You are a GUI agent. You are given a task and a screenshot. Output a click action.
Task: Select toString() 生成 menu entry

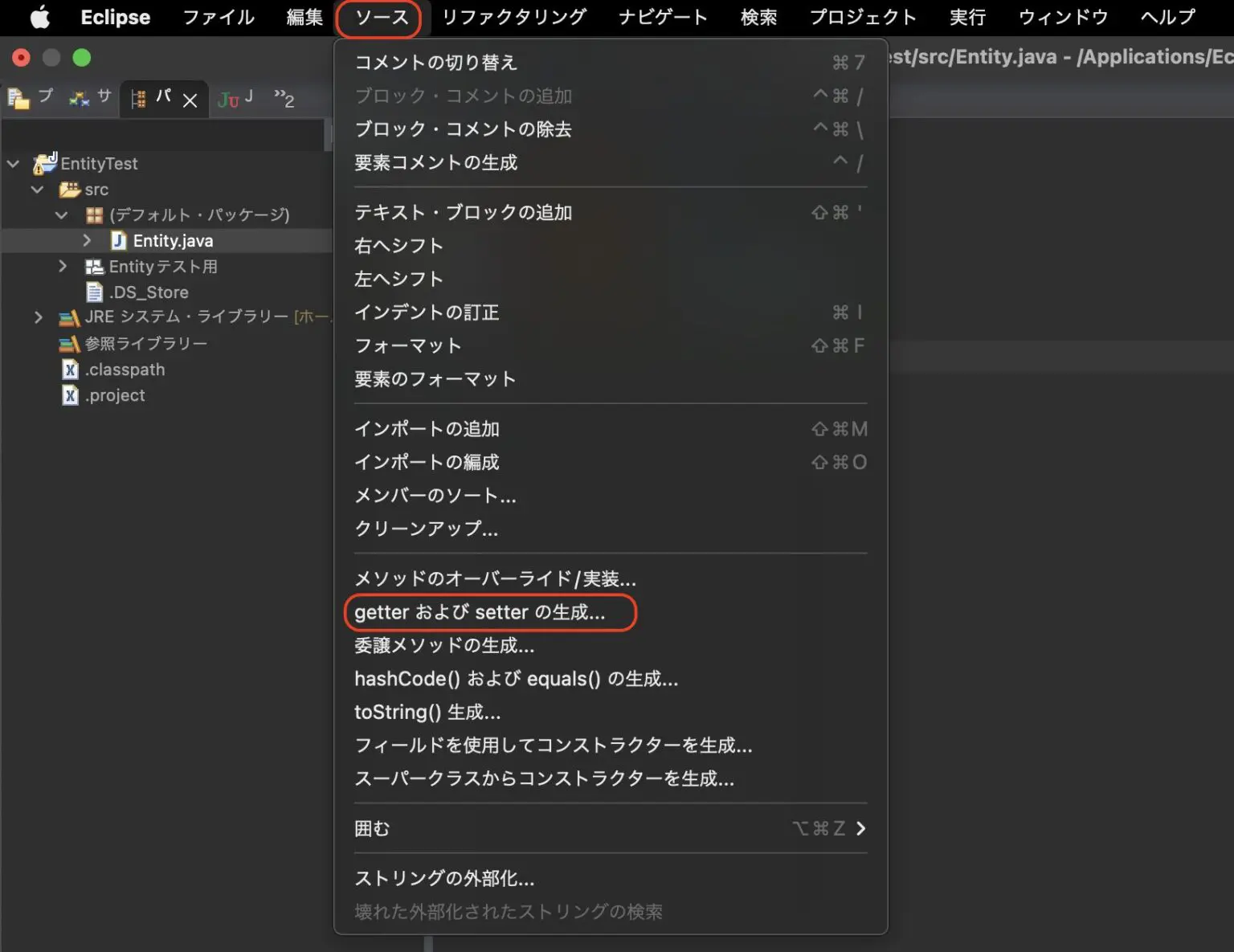(x=427, y=712)
